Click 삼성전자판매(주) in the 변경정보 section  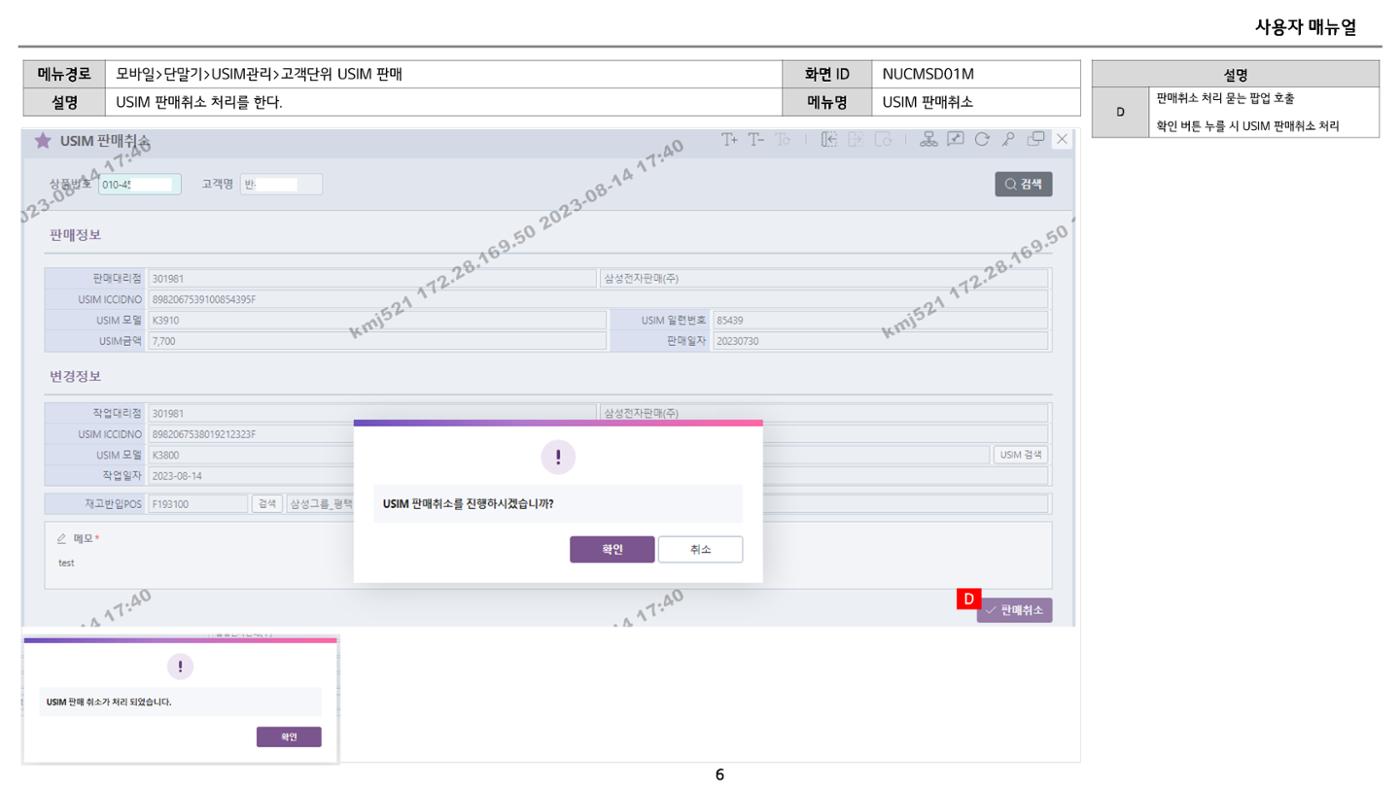(x=641, y=413)
